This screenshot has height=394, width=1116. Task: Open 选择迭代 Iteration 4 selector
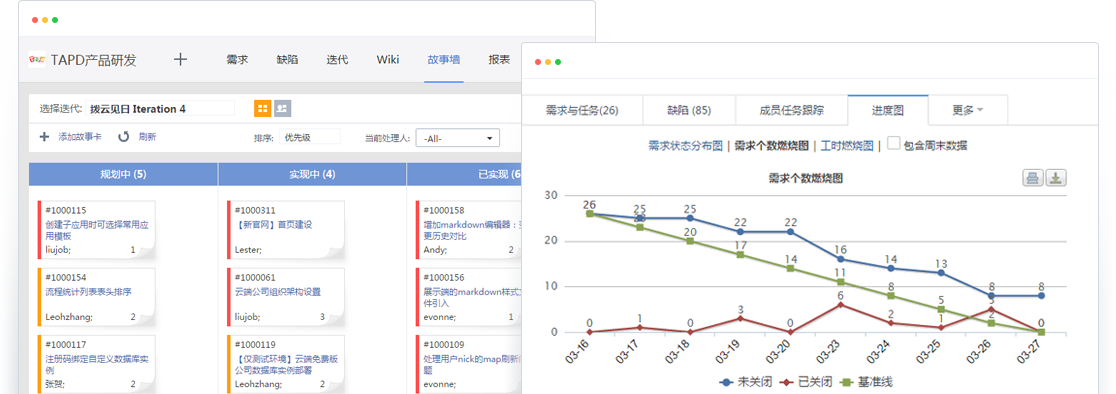[159, 109]
